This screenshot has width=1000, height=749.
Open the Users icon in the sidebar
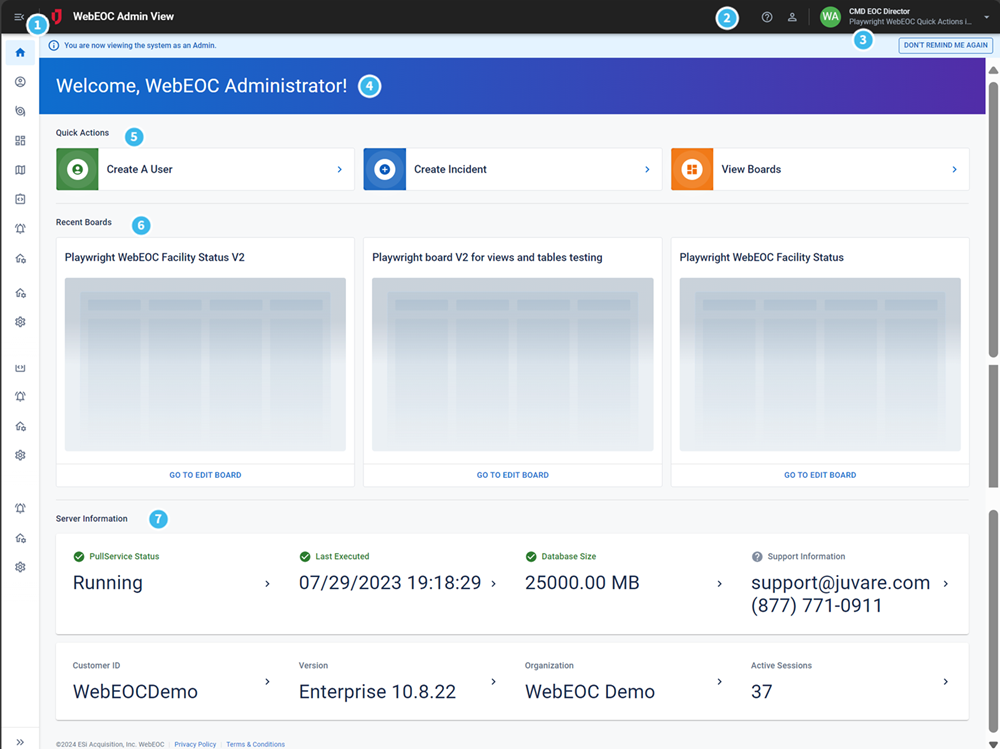coord(19,81)
